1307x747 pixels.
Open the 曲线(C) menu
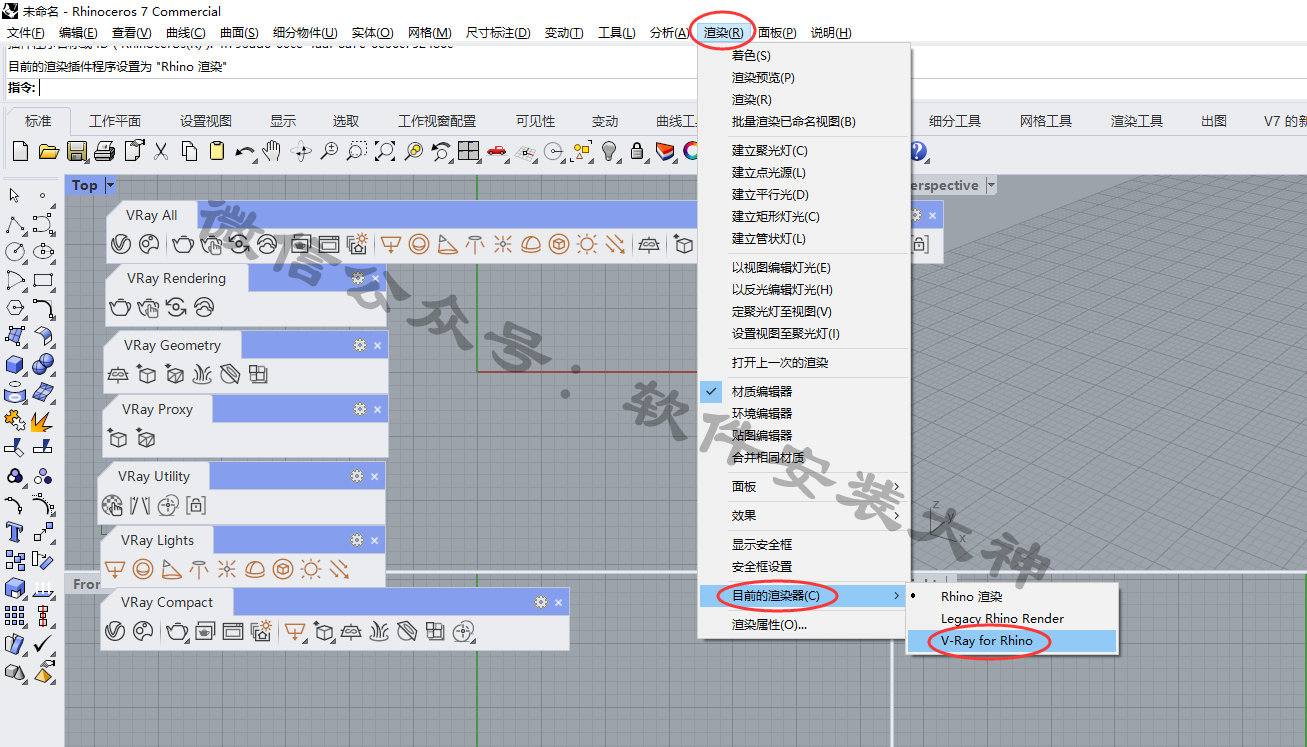[185, 33]
